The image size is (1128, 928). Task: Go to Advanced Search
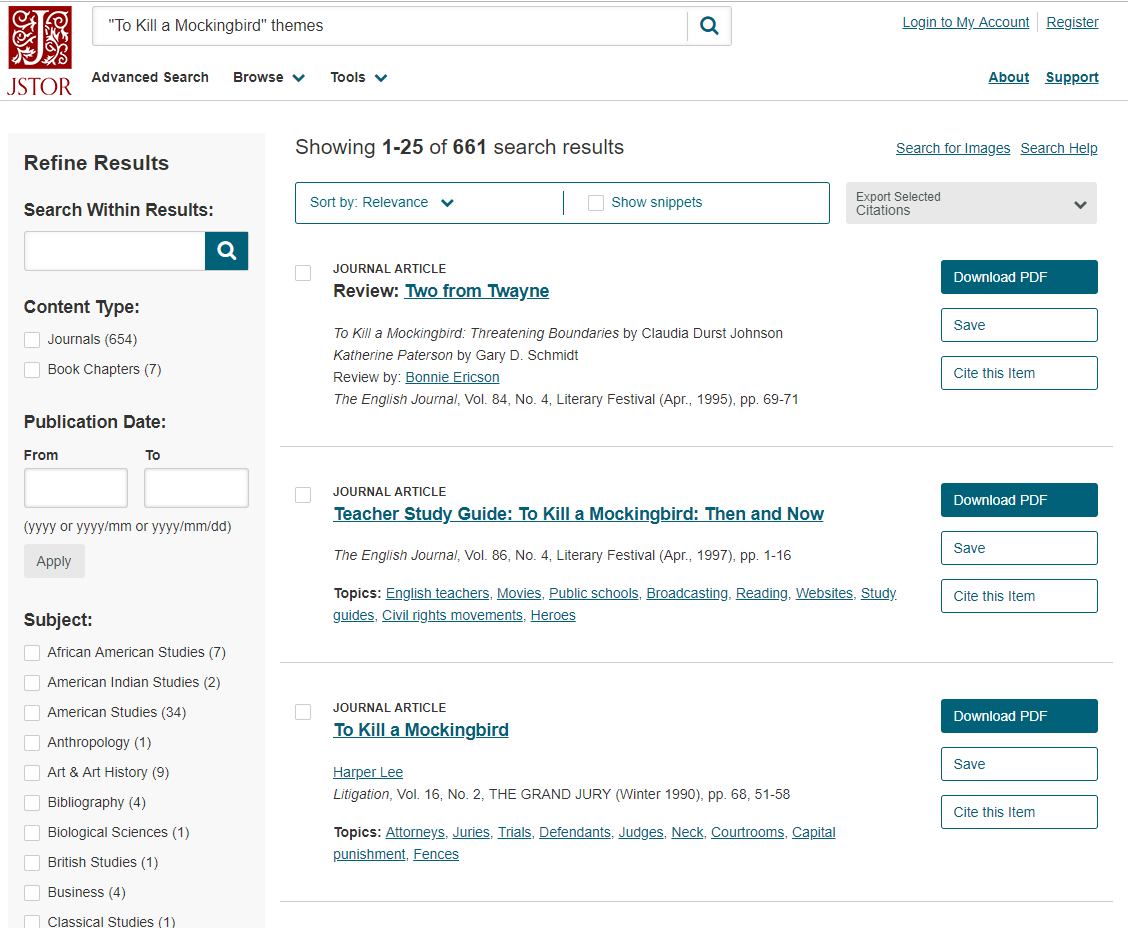pyautogui.click(x=150, y=78)
